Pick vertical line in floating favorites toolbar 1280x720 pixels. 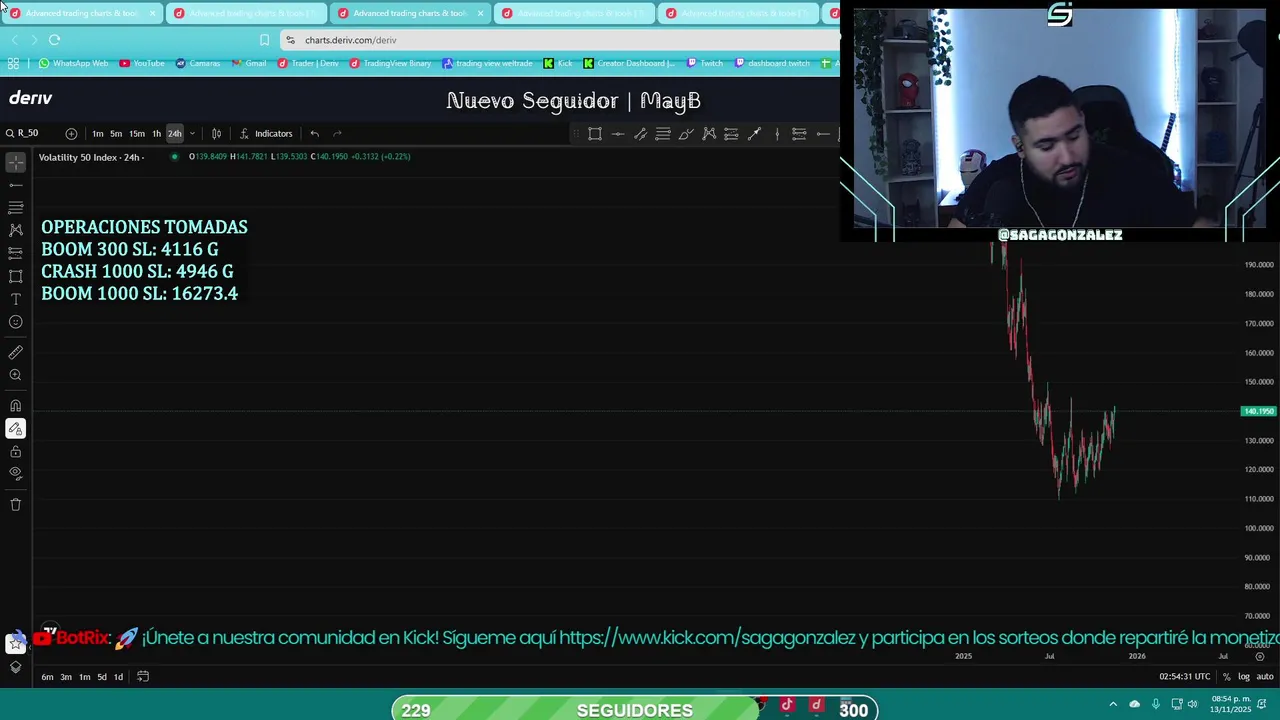point(777,133)
